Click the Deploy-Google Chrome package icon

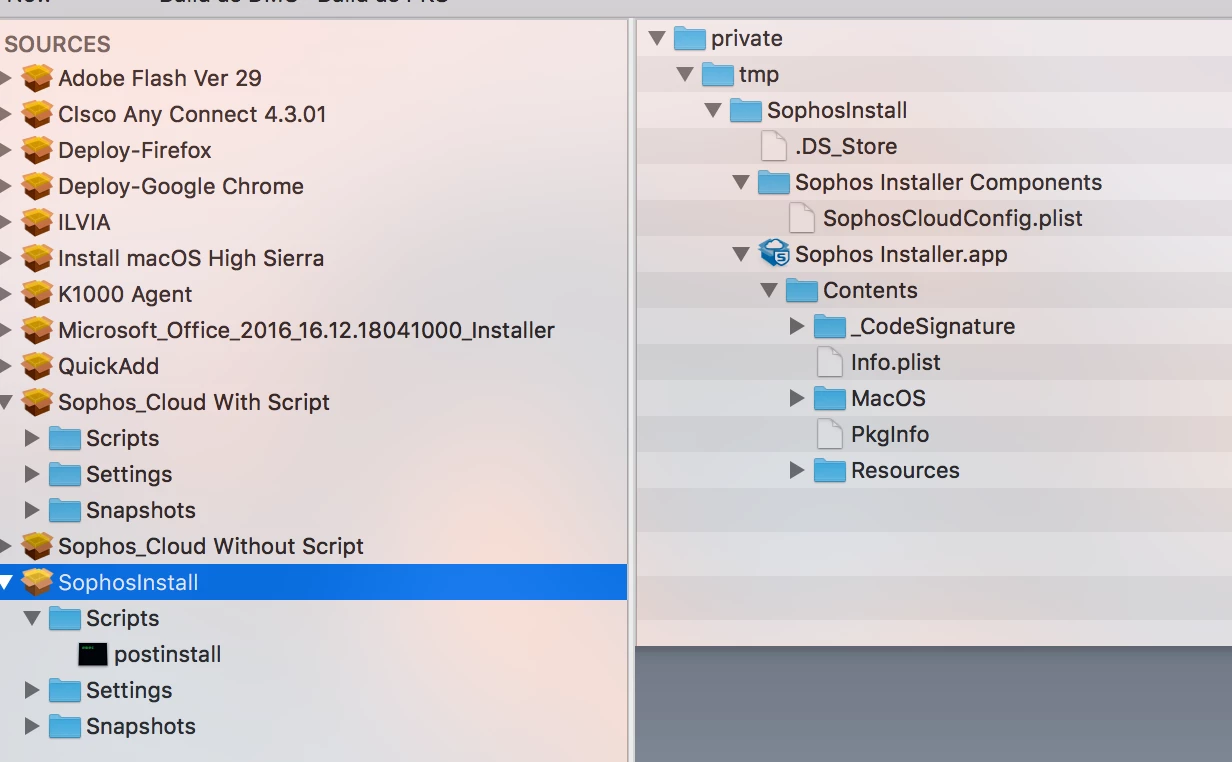(37, 186)
